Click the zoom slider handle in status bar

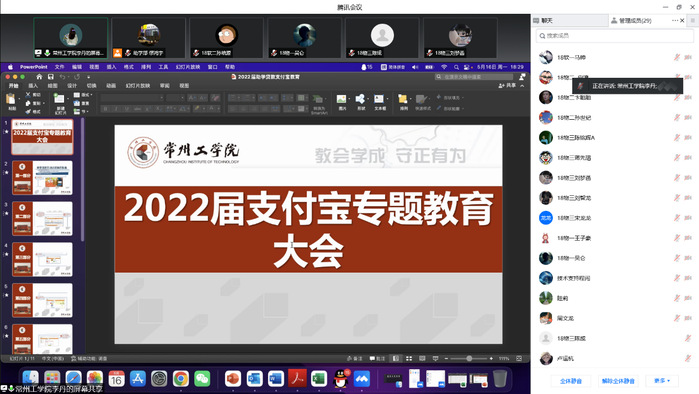[469, 358]
